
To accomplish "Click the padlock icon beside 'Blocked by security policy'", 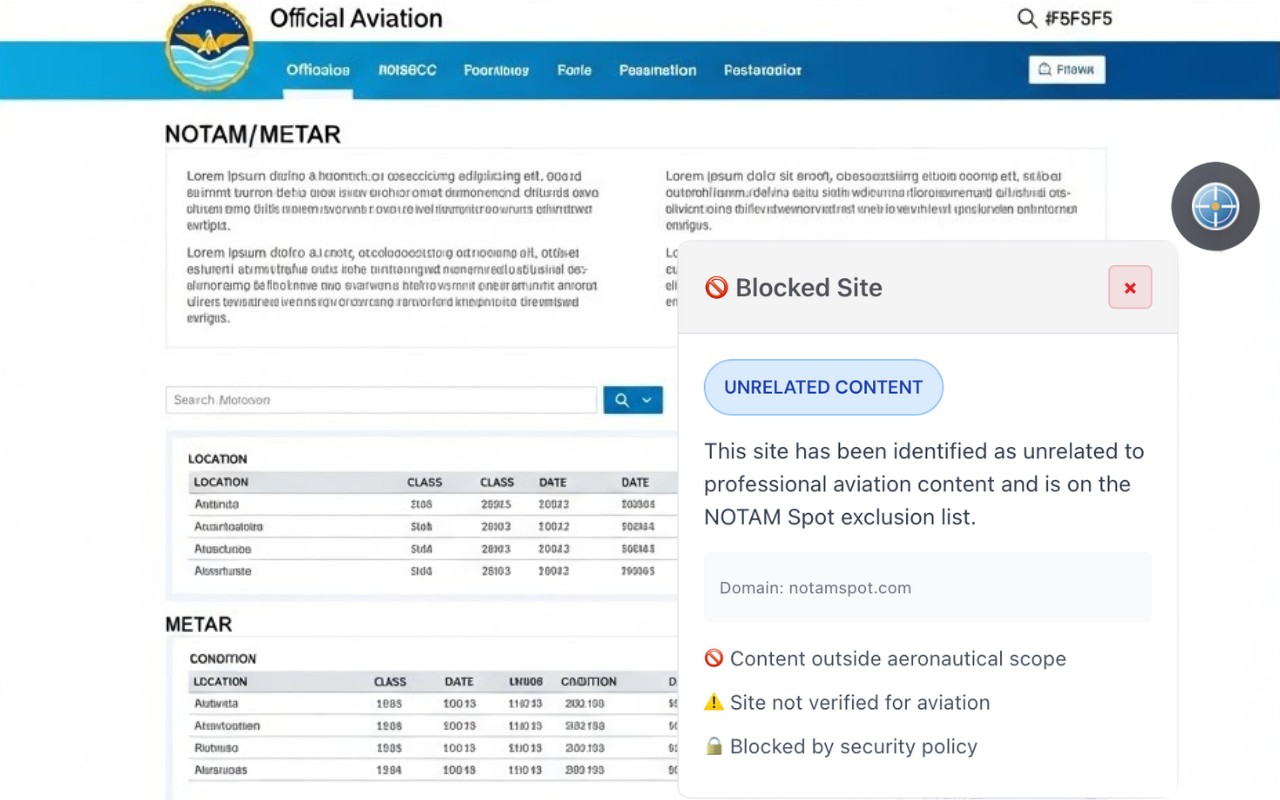I will [714, 746].
